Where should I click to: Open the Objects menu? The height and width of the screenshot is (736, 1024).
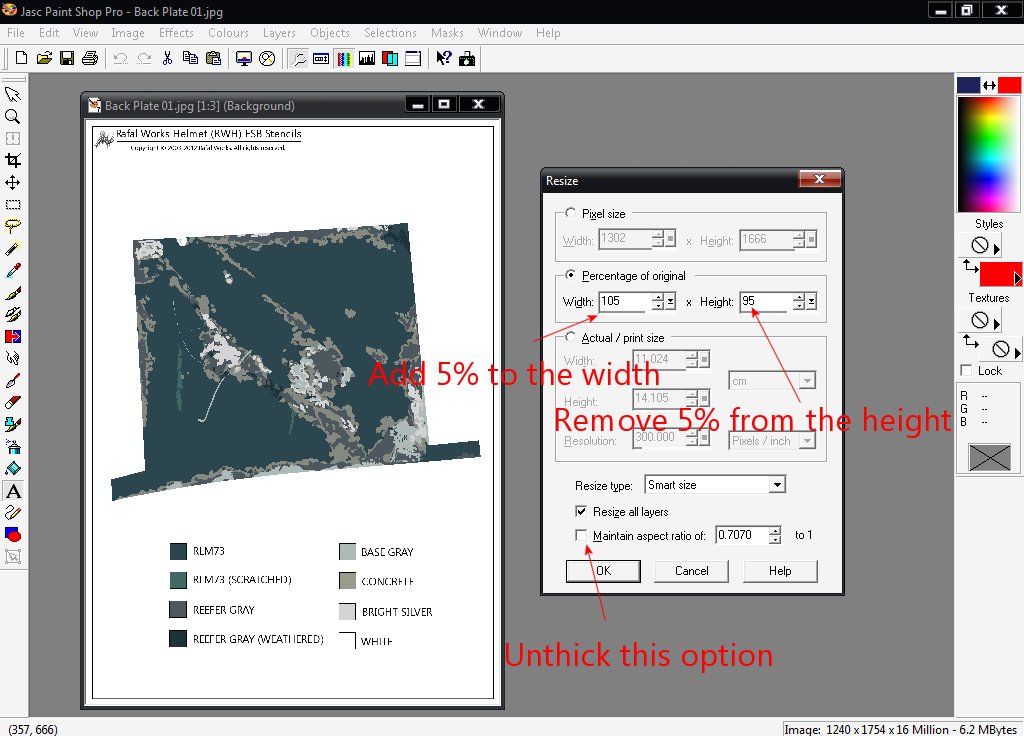point(330,33)
